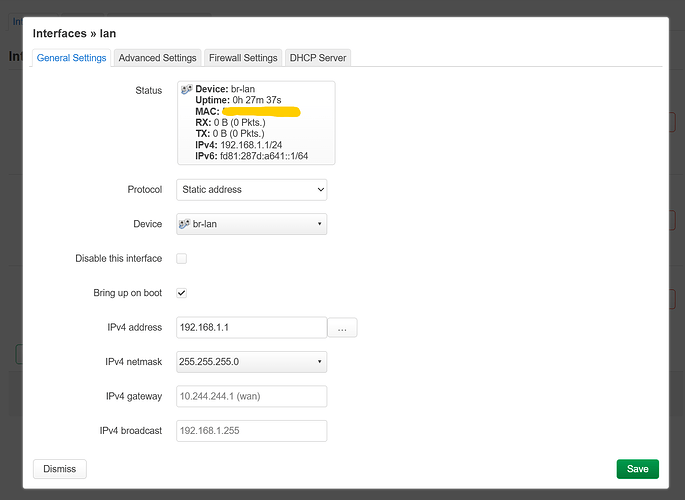Go to the DHCP Server tab
Image resolution: width=685 pixels, height=500 pixels.
(318, 58)
